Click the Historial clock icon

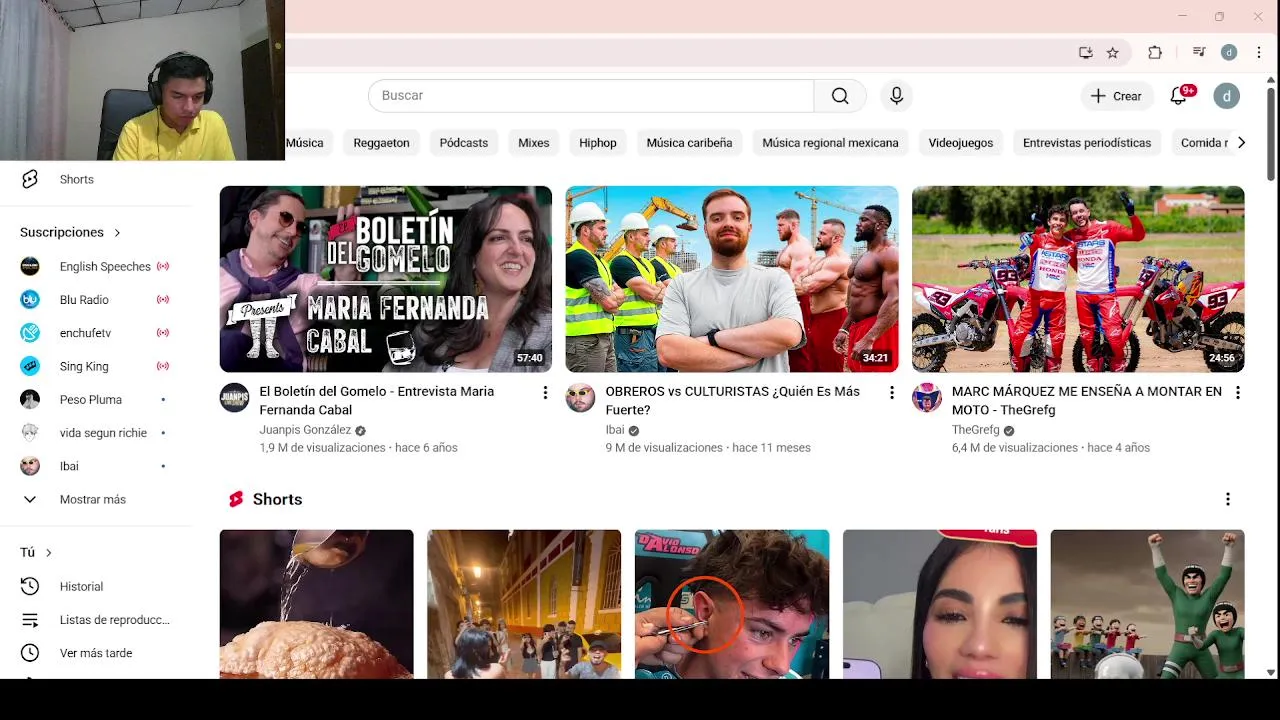(30, 586)
